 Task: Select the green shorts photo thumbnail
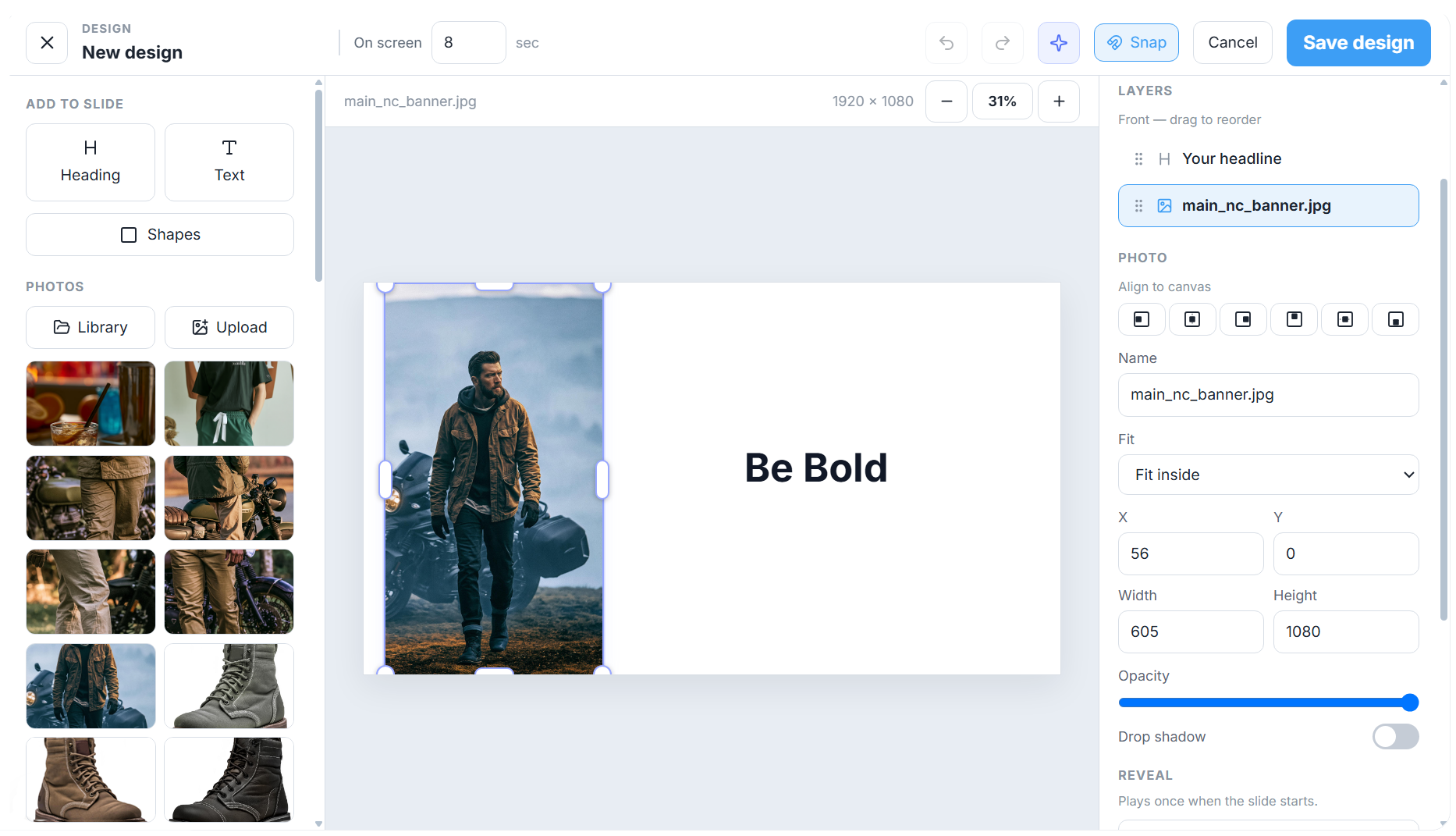tap(229, 403)
